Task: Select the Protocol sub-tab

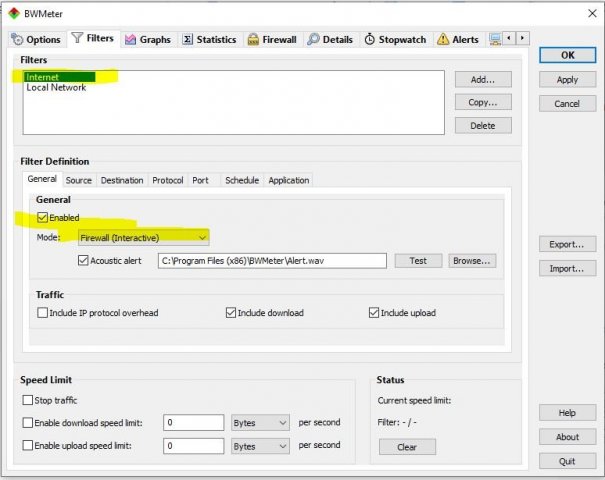Action: coord(167,181)
